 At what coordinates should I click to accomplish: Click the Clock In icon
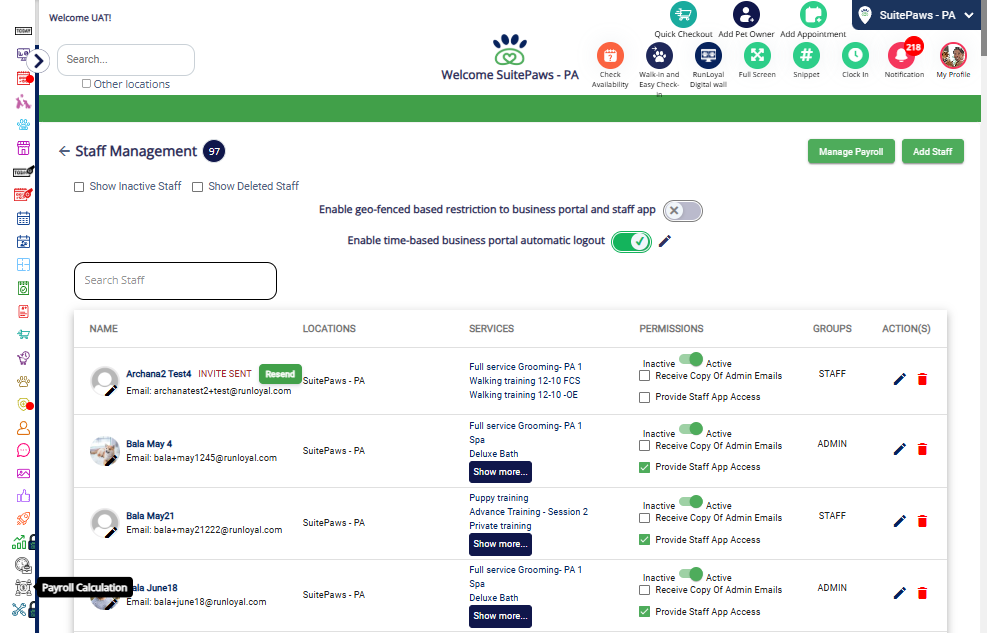tap(855, 56)
